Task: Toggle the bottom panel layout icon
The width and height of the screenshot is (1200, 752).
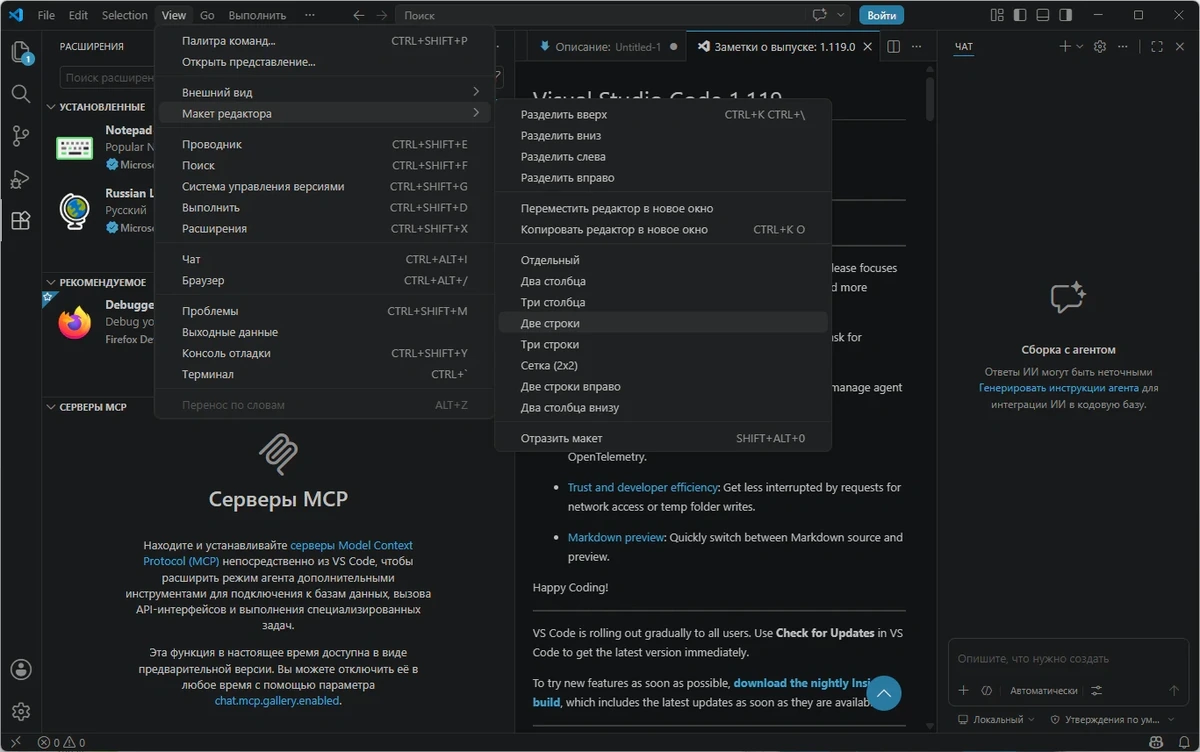Action: coord(1043,15)
